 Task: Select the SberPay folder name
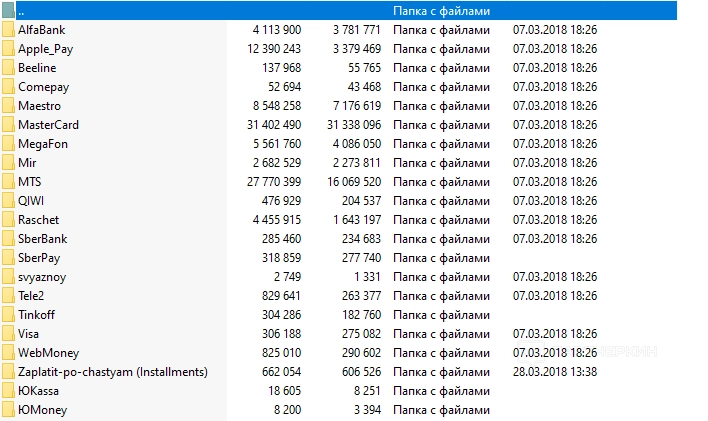[39, 258]
